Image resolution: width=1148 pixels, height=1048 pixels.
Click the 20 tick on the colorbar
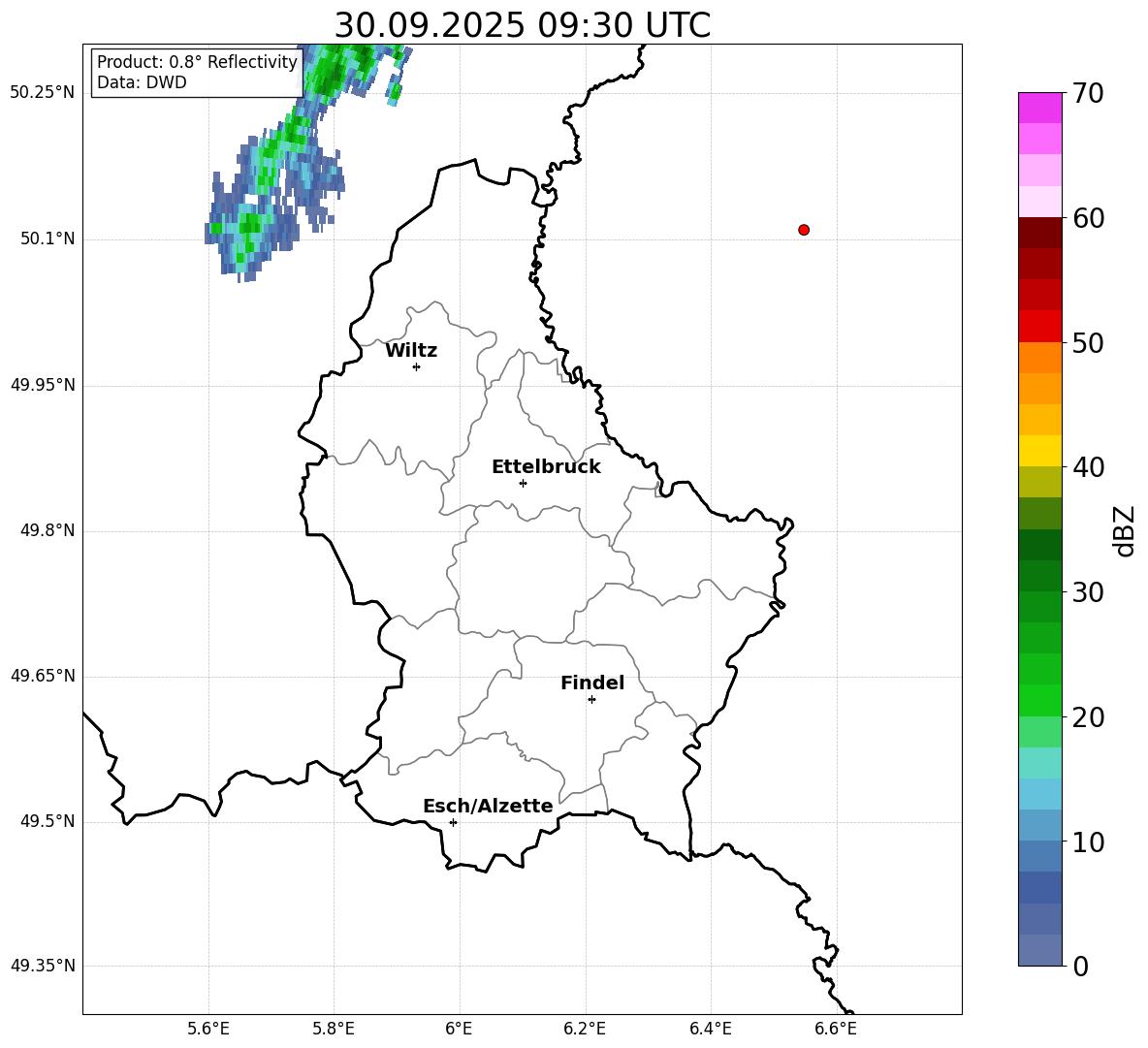click(x=1088, y=717)
